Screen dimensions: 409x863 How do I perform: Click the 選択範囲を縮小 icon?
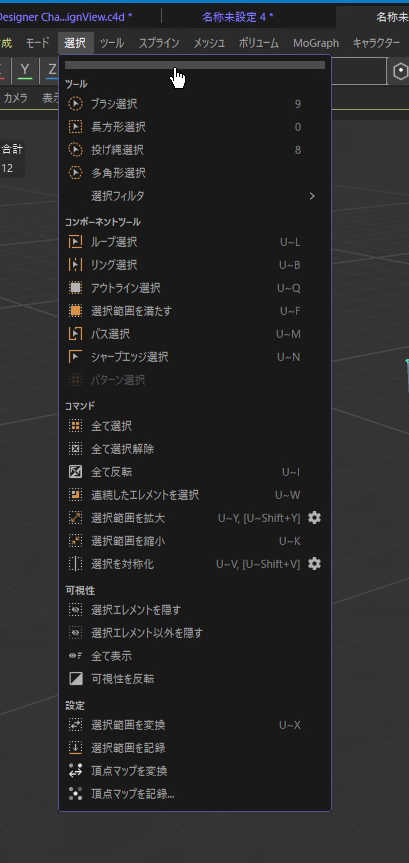point(75,541)
